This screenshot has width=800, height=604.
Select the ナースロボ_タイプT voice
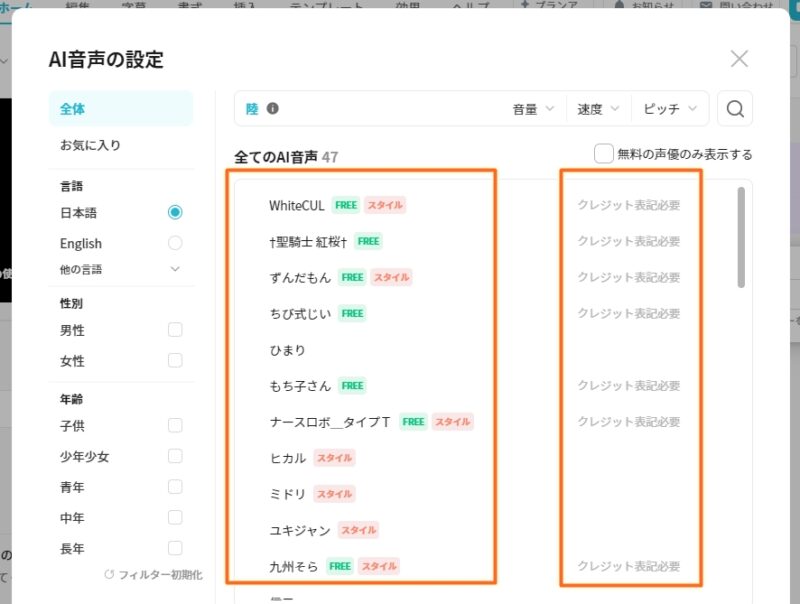coord(330,422)
